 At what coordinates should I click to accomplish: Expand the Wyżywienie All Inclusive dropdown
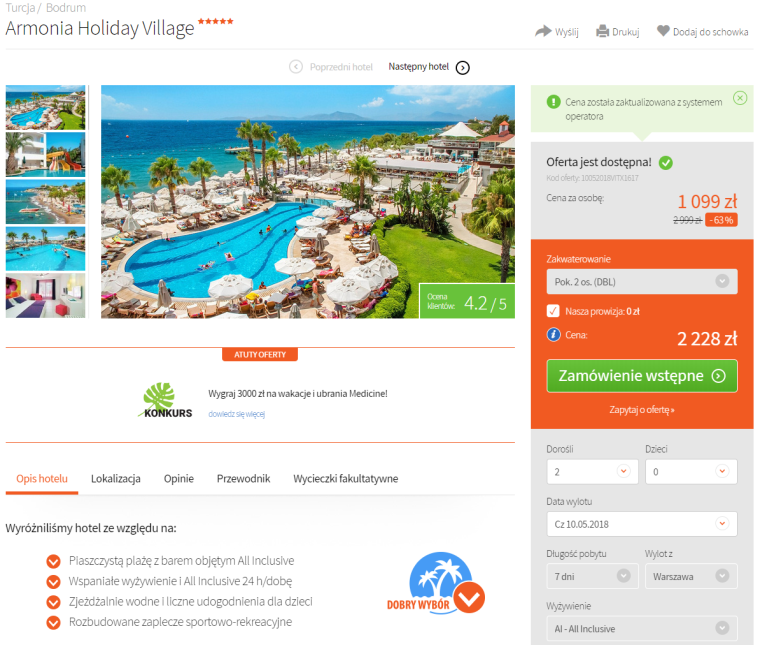(642, 629)
